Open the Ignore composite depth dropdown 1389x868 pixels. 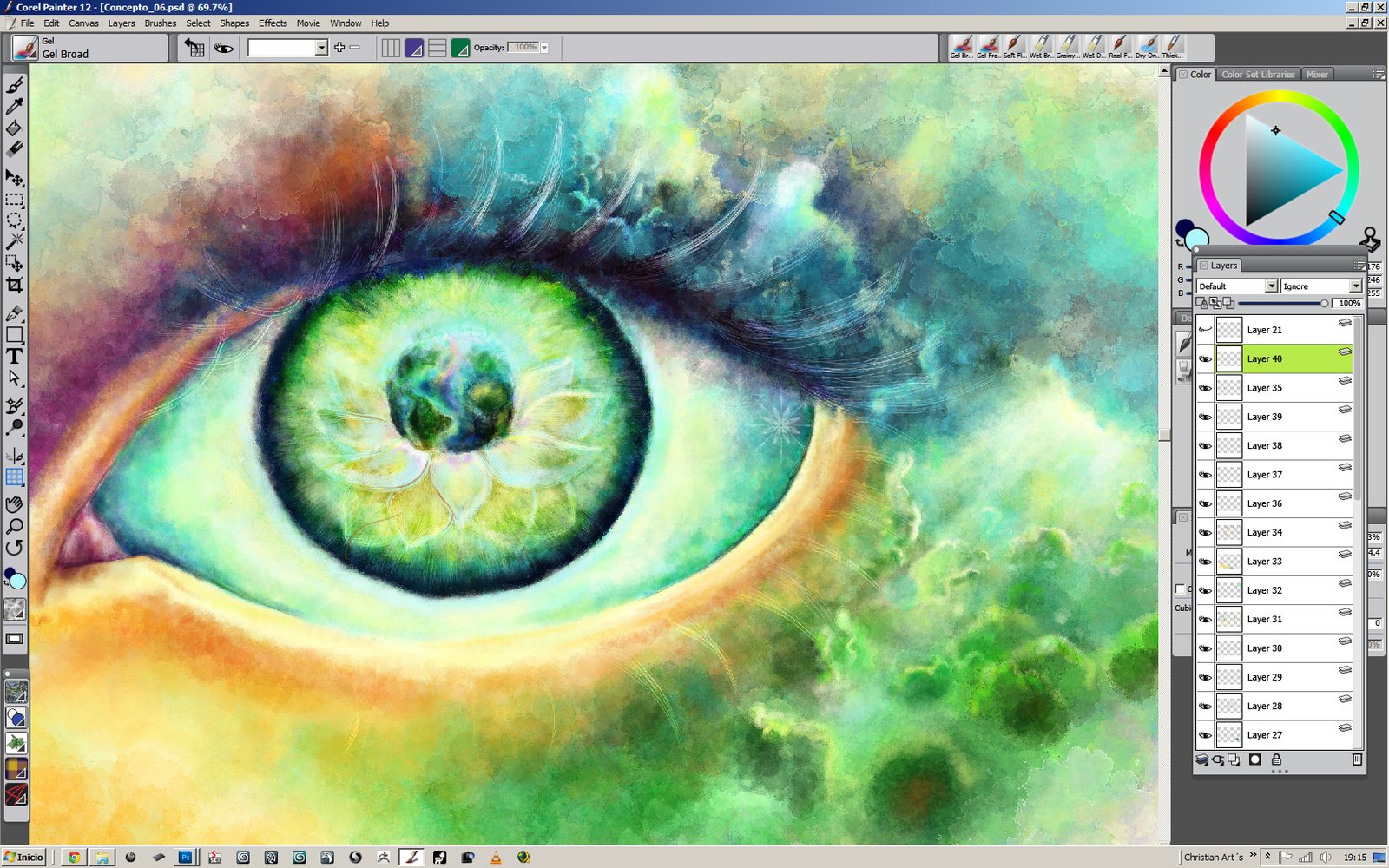(x=1321, y=286)
